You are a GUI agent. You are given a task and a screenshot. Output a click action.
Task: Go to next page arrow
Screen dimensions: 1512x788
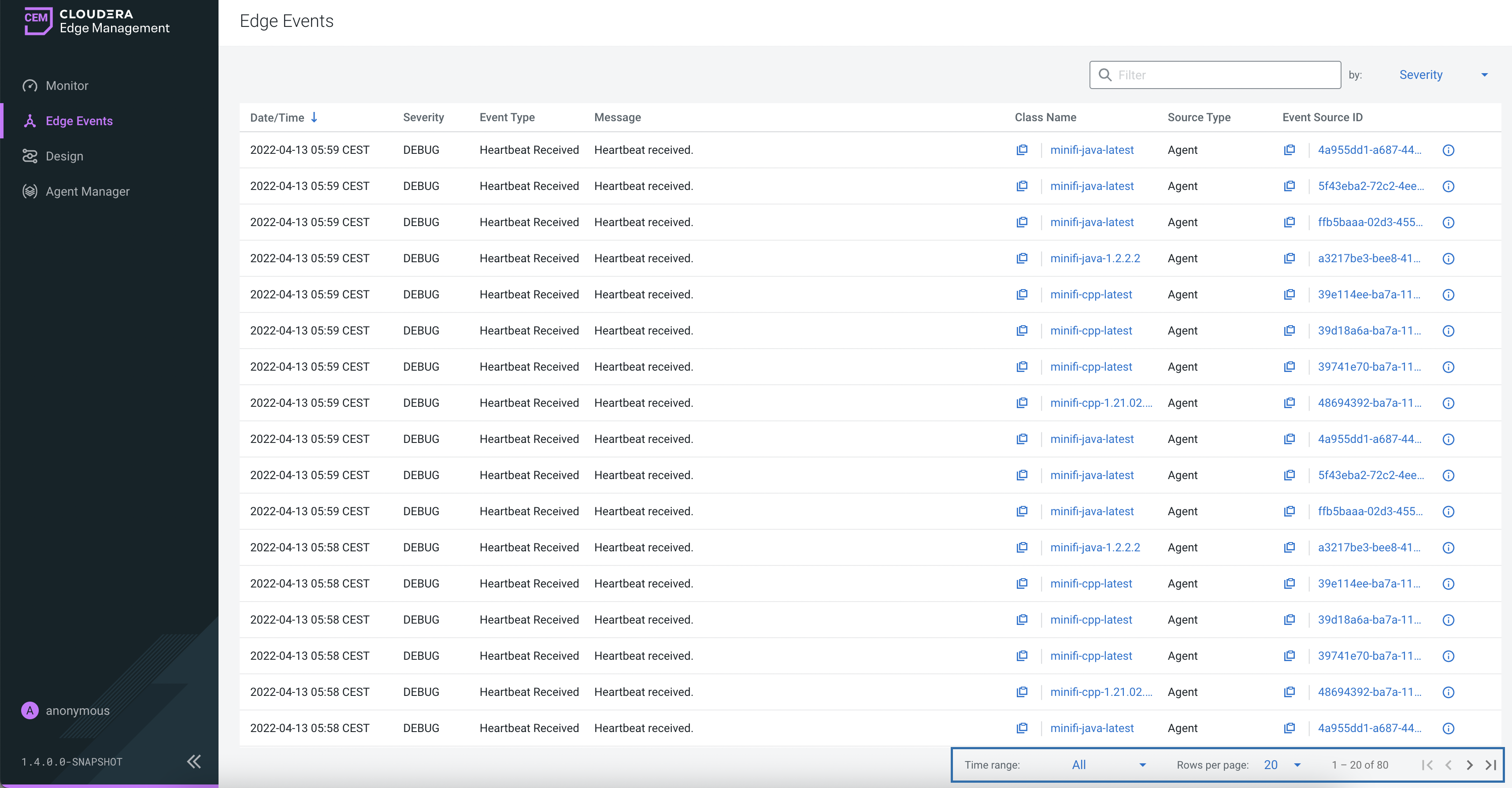click(1469, 765)
